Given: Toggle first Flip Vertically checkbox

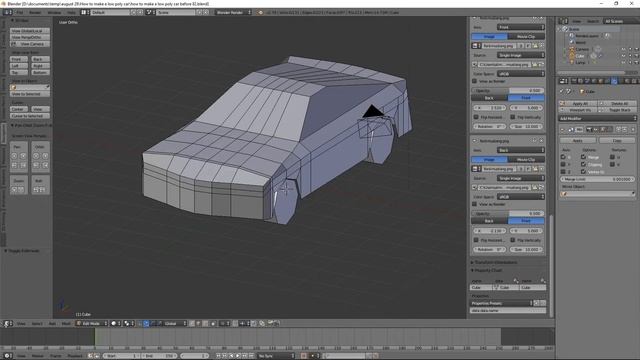Looking at the screenshot, I should (x=513, y=117).
